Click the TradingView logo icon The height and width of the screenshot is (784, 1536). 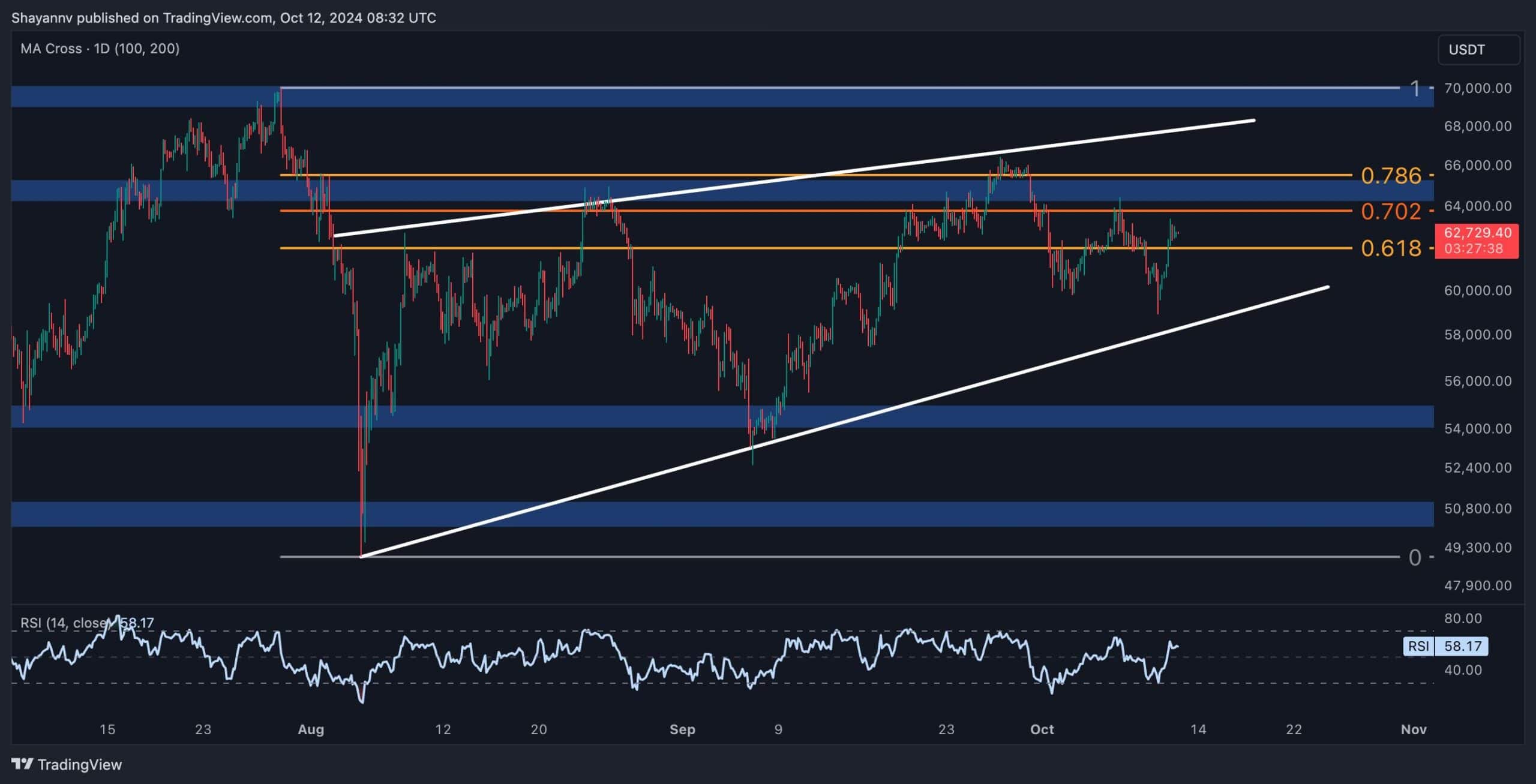[x=22, y=764]
